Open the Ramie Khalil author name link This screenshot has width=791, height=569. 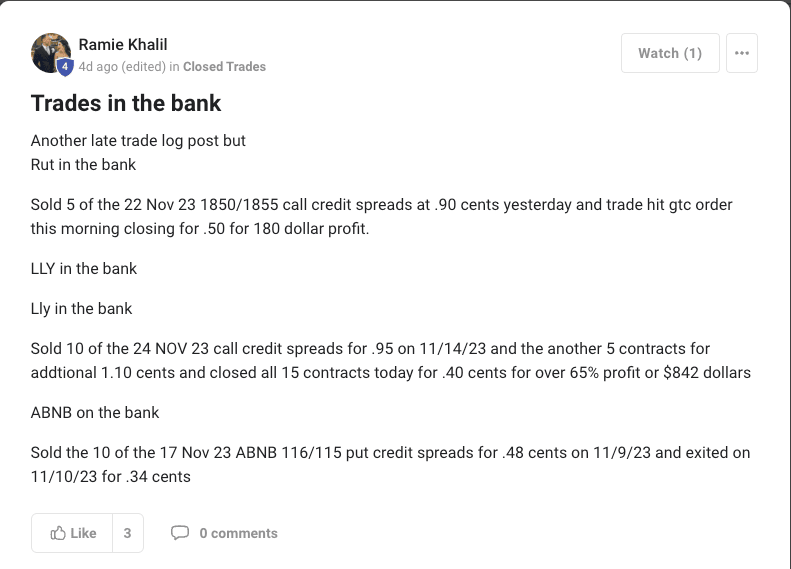[125, 44]
